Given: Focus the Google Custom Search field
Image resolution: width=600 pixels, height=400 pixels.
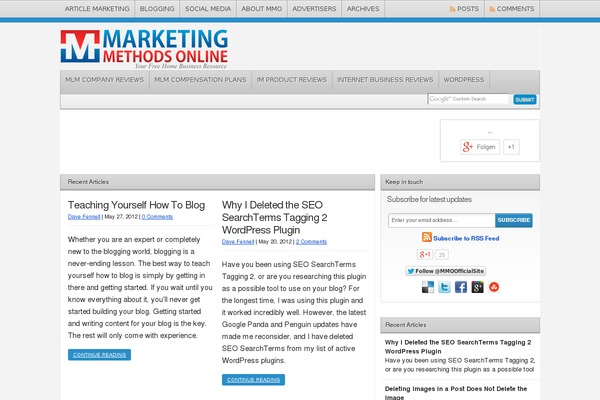Looking at the screenshot, I should pos(469,99).
